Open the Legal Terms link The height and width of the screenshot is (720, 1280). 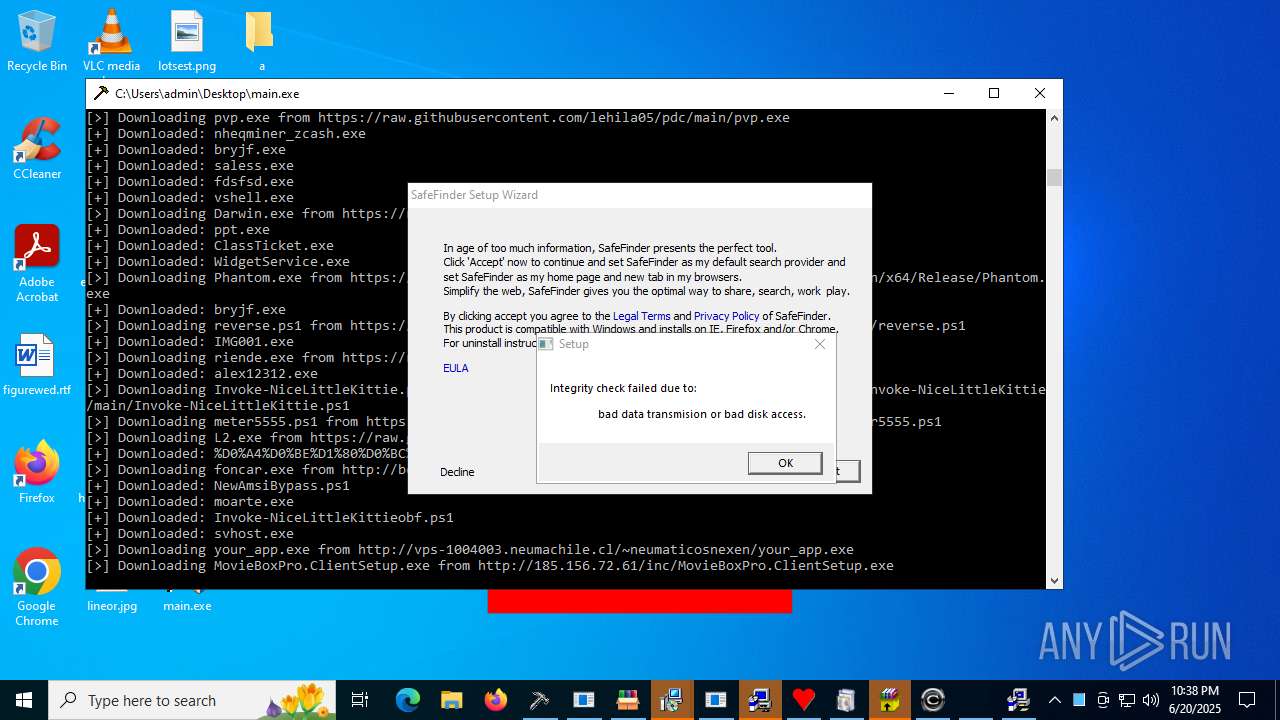click(641, 316)
